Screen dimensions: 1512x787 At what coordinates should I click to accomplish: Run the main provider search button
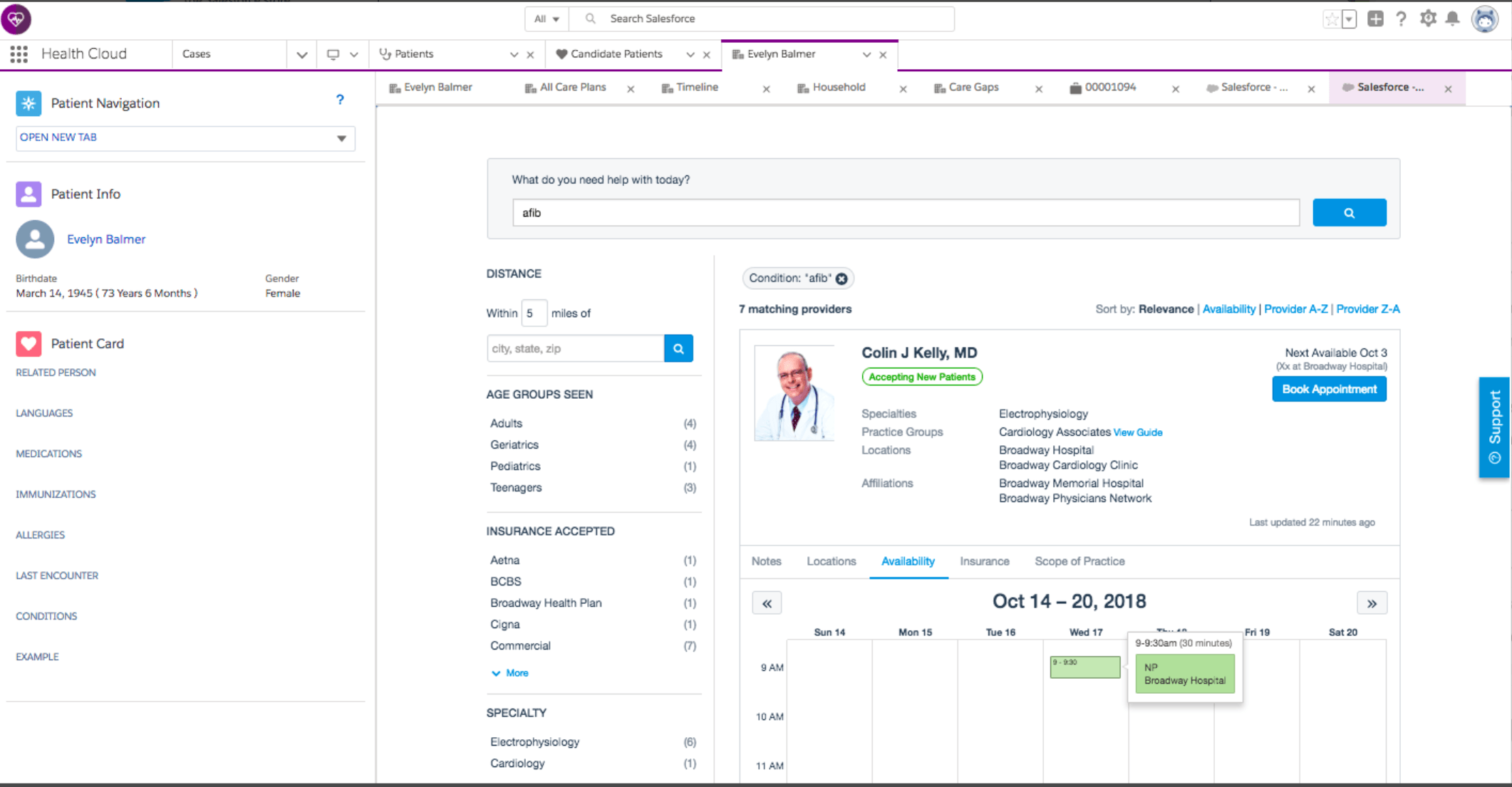(1349, 212)
